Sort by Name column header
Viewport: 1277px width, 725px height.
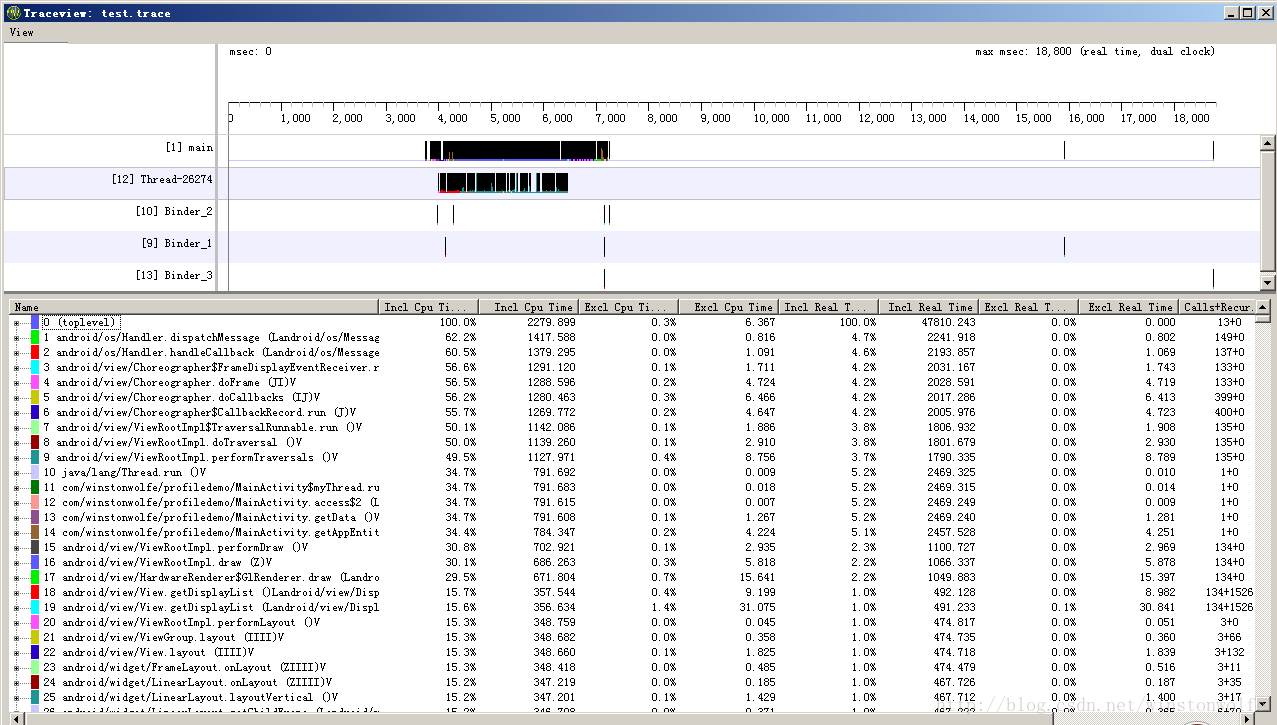tap(194, 307)
